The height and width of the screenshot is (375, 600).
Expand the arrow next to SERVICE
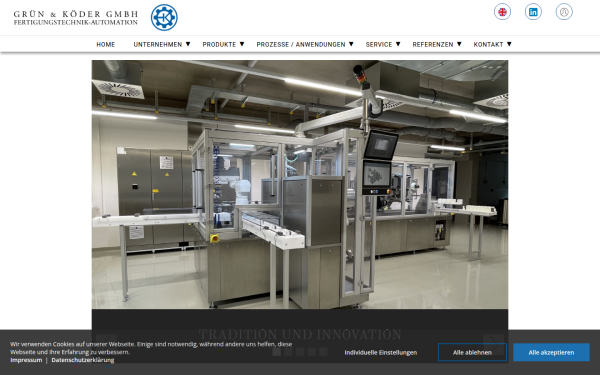(x=398, y=44)
